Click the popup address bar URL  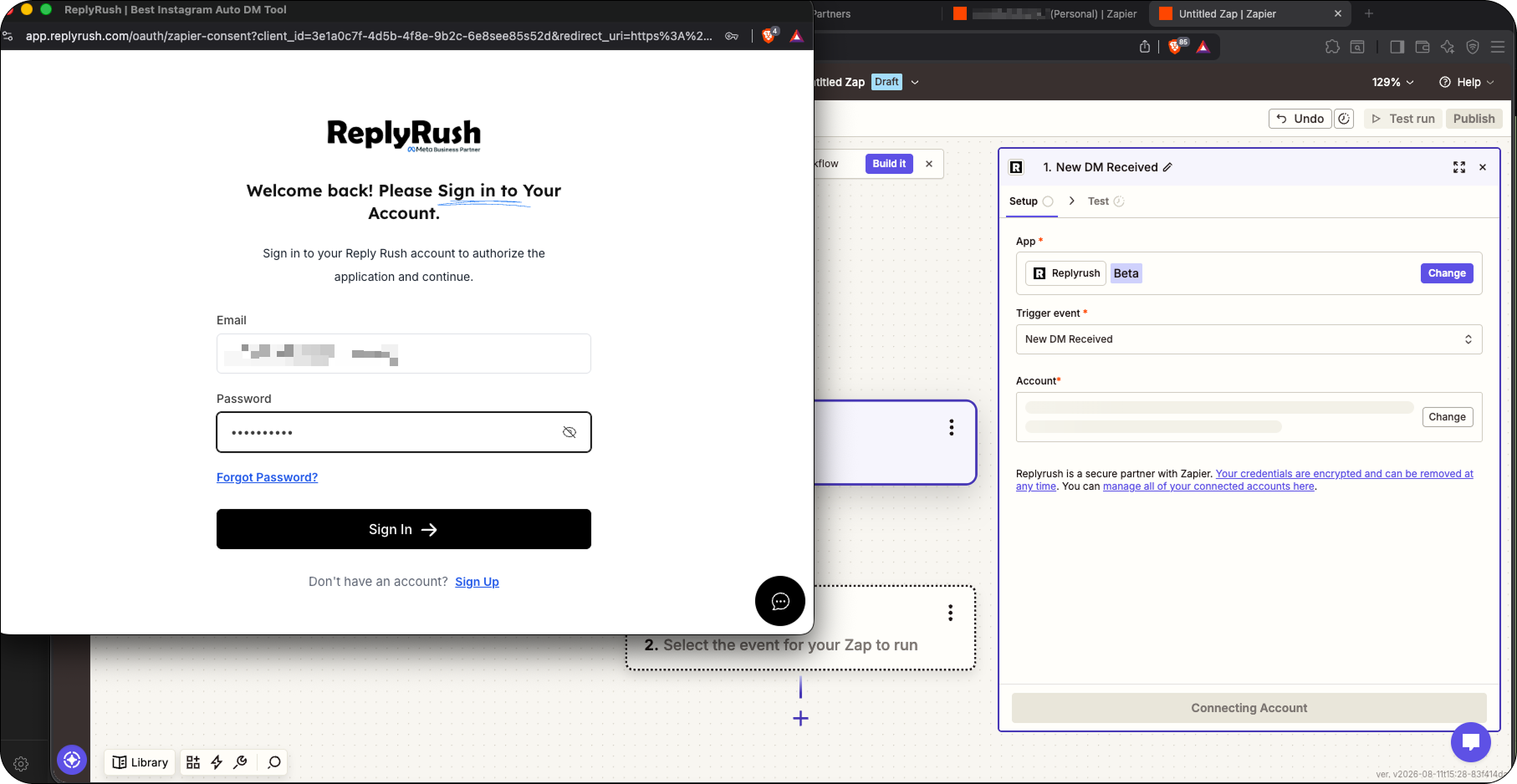tap(369, 36)
